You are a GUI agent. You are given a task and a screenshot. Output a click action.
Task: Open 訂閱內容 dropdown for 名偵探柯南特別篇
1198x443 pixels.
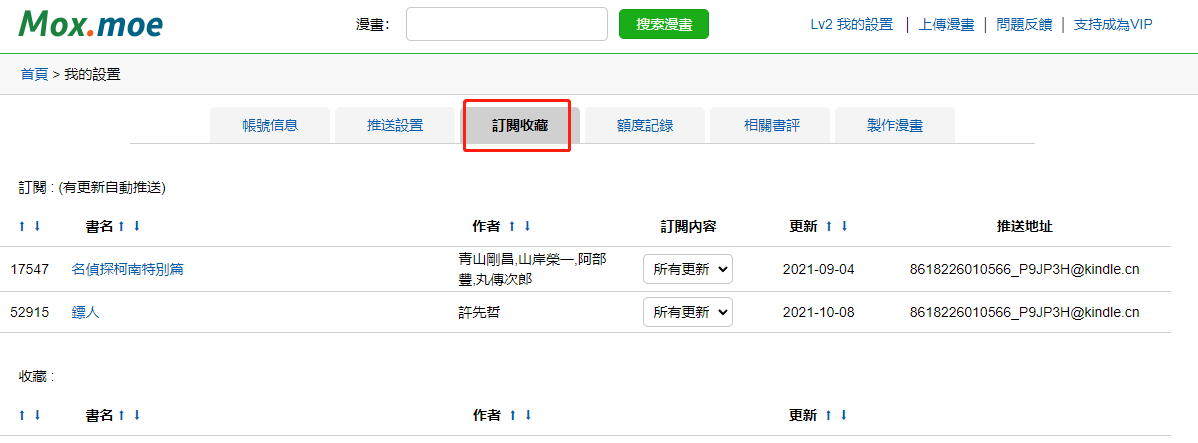688,269
